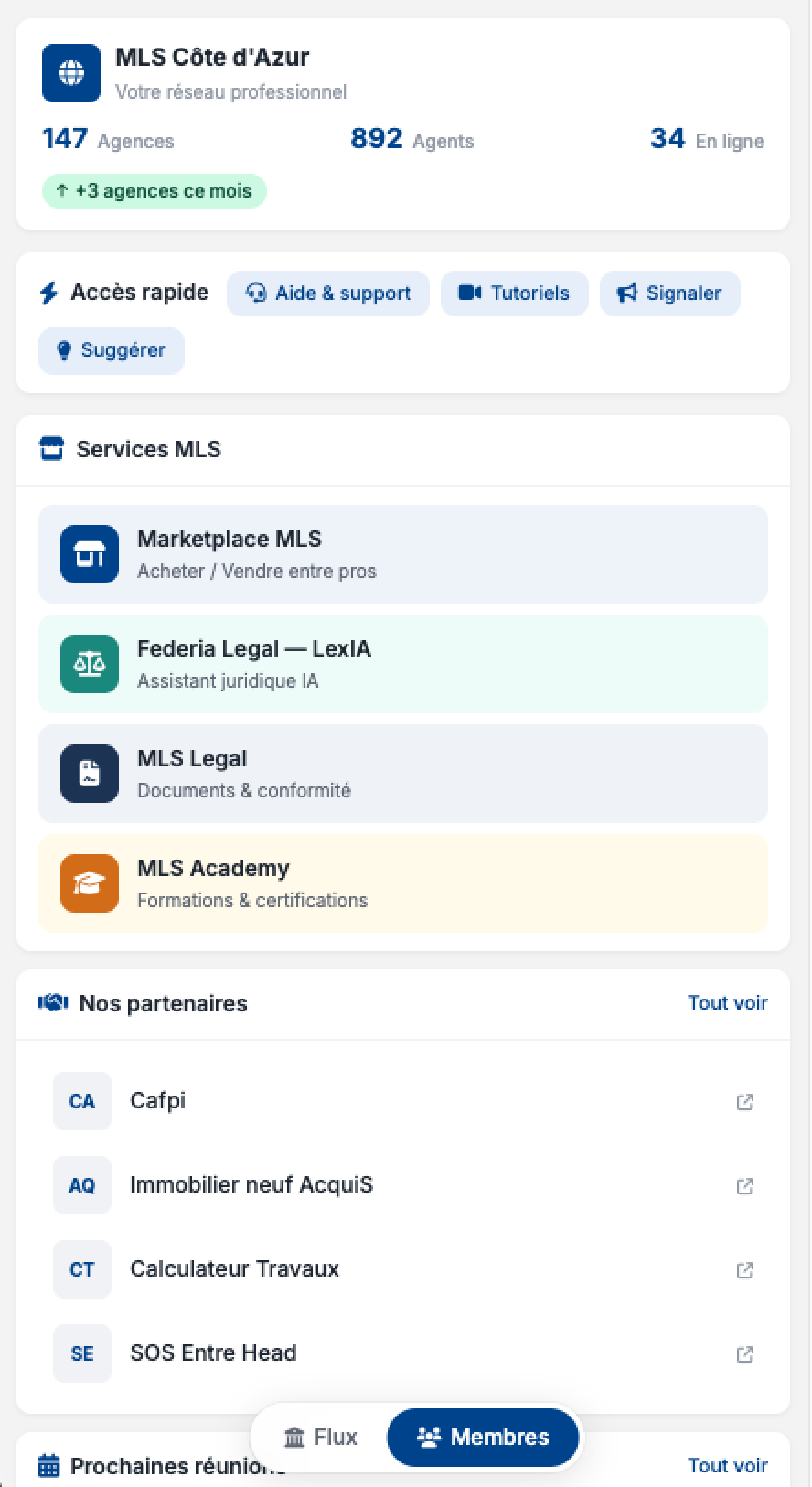Screen dimensions: 812x1487
Task: Click the CA avatar badge for Cafpi
Action: 82,1101
